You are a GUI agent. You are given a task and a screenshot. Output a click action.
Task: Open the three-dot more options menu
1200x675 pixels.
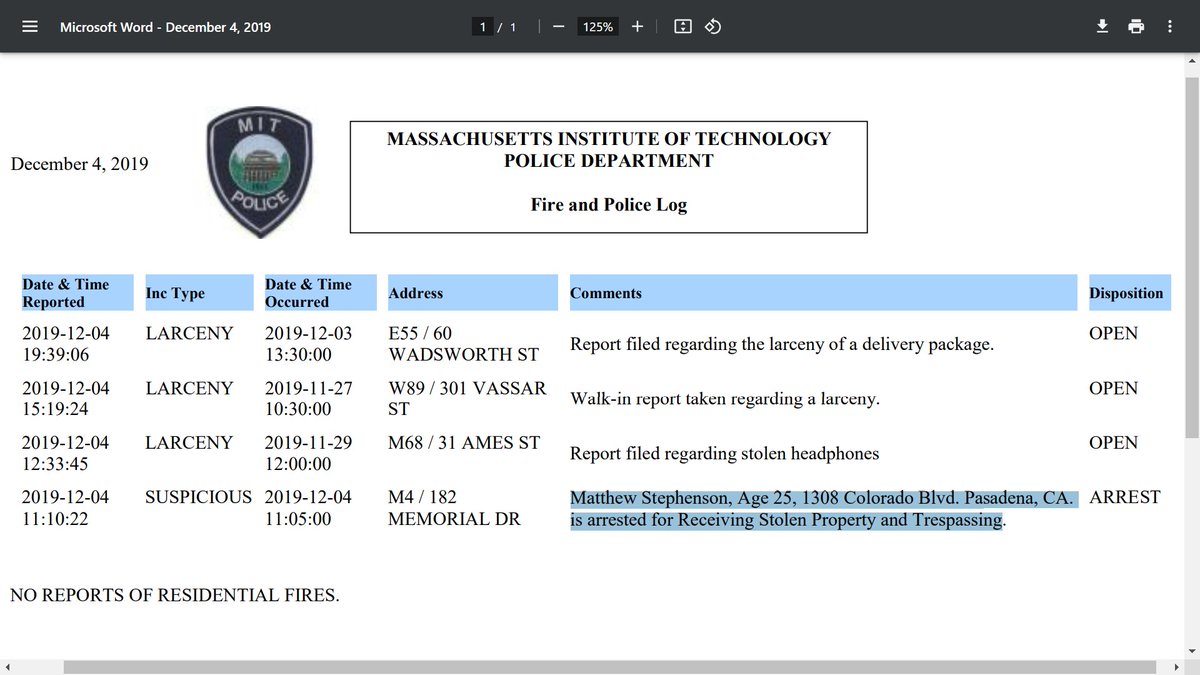(1169, 26)
